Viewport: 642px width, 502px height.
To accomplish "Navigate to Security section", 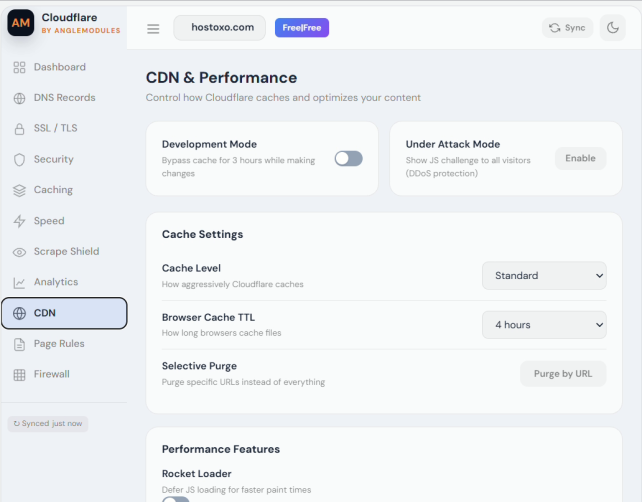I will [x=64, y=159].
